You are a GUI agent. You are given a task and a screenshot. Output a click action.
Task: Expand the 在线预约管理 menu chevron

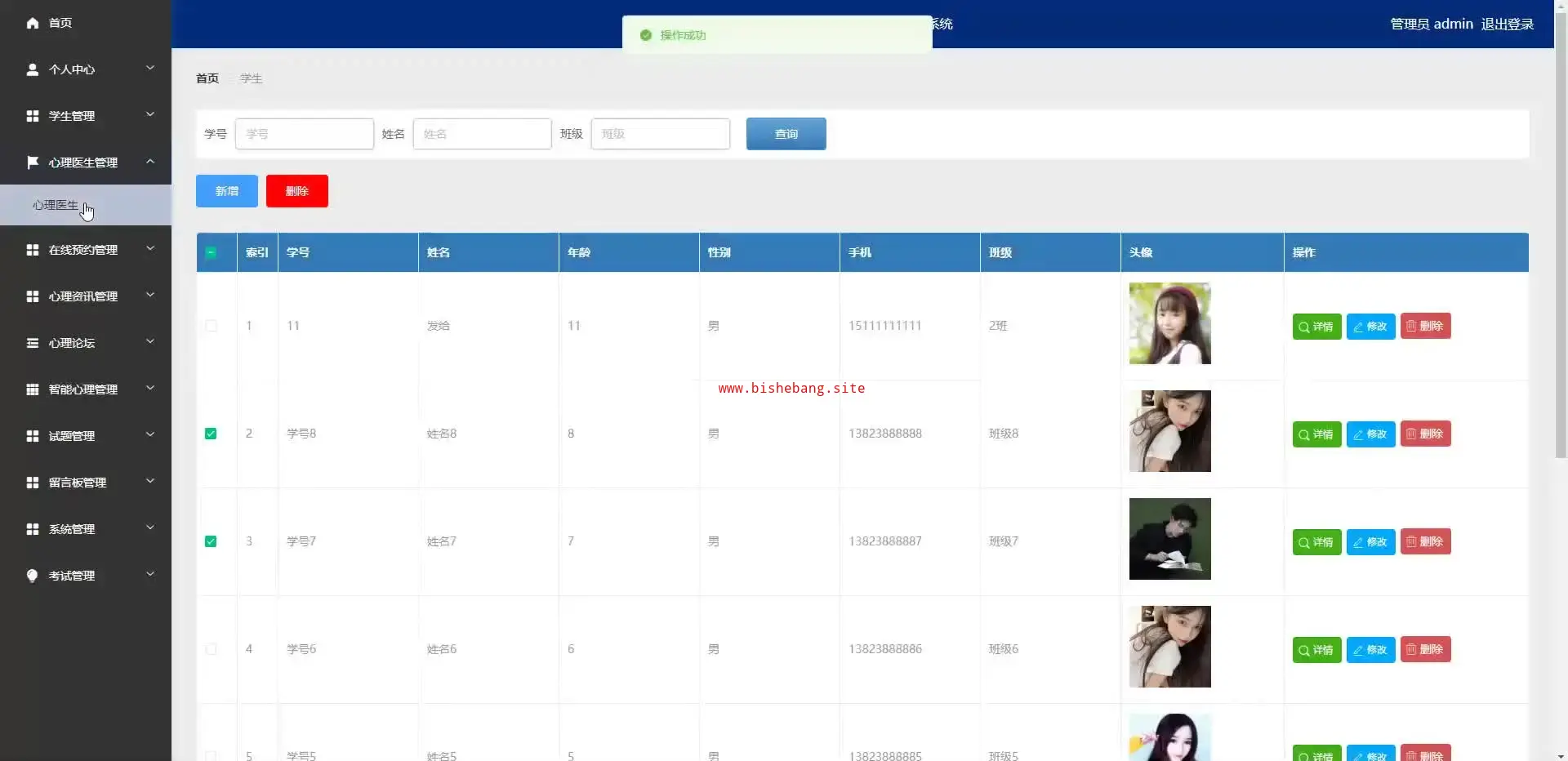(150, 249)
